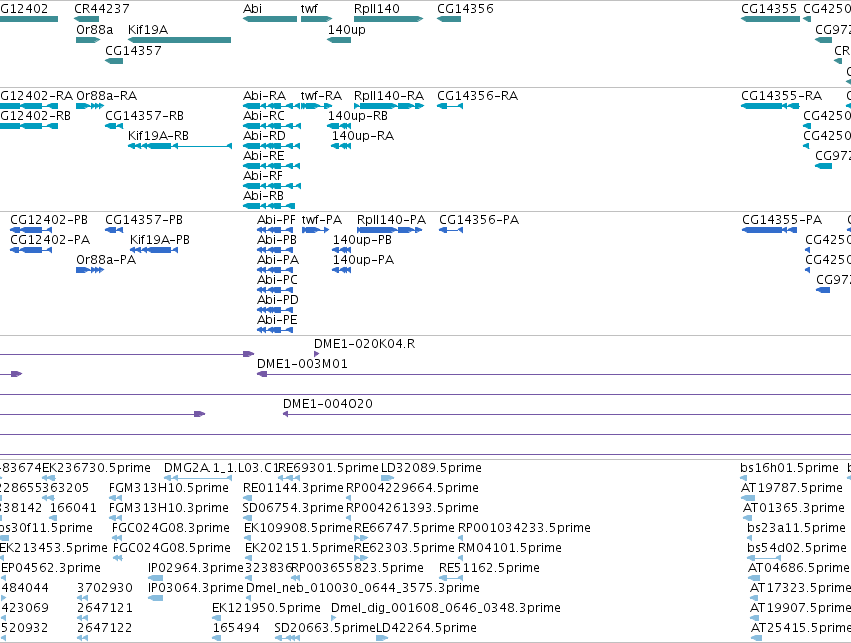Select transcript 140up-RA

[363, 136]
